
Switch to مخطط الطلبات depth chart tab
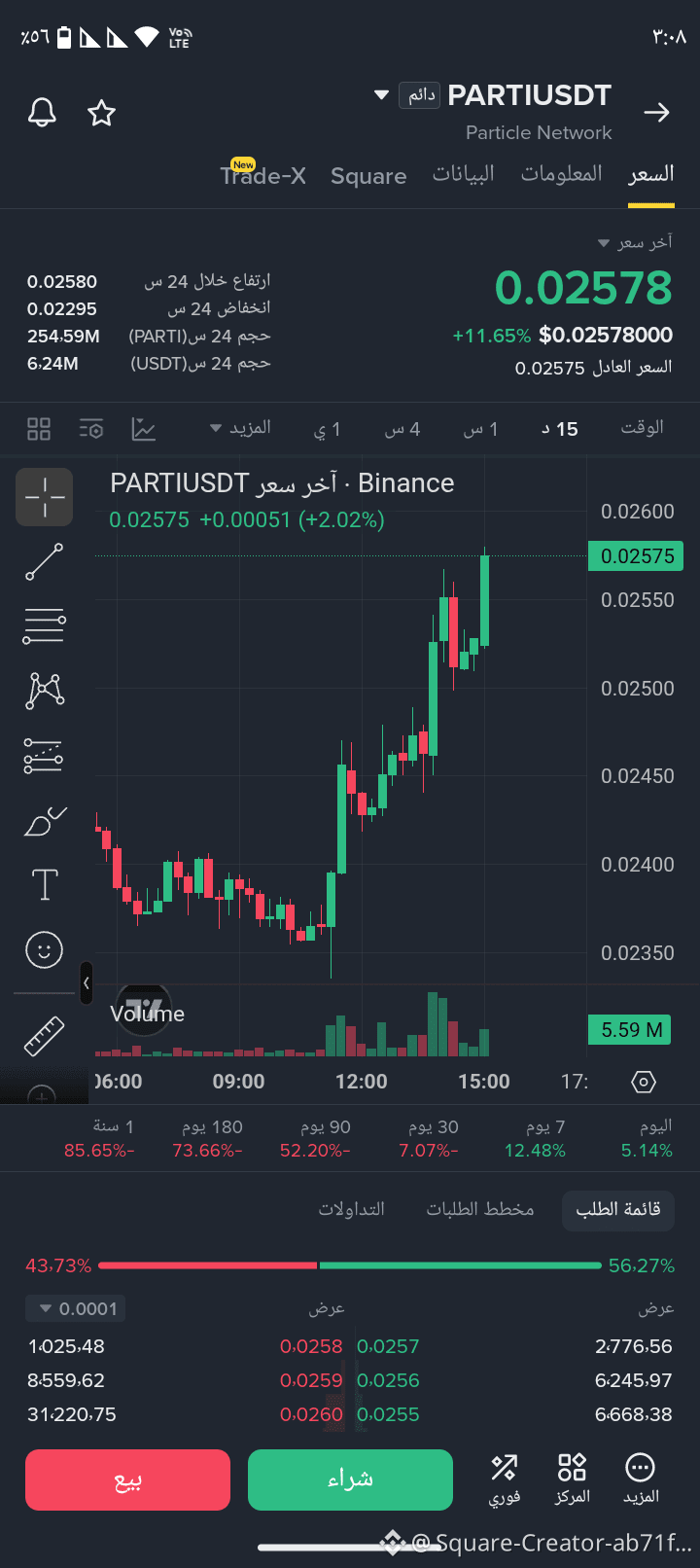480,1209
